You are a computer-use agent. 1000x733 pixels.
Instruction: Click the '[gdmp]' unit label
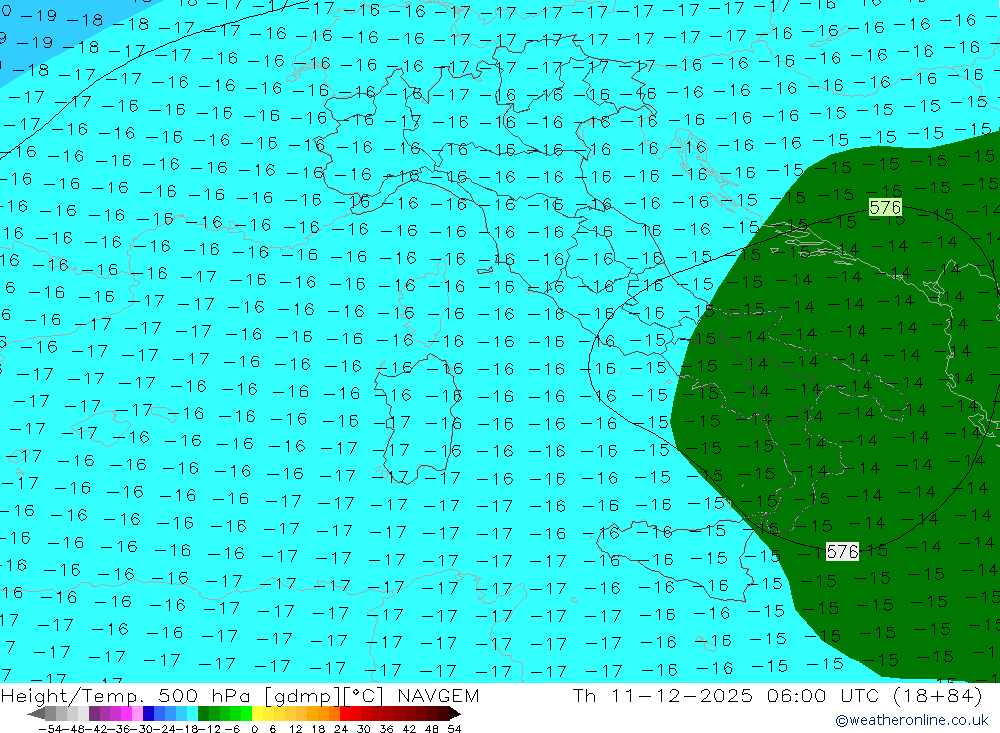click(302, 695)
